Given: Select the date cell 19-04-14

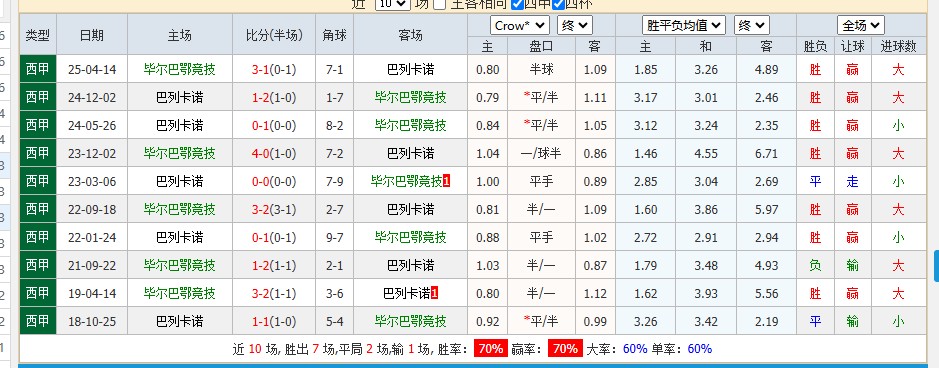Looking at the screenshot, I should pyautogui.click(x=92, y=293).
